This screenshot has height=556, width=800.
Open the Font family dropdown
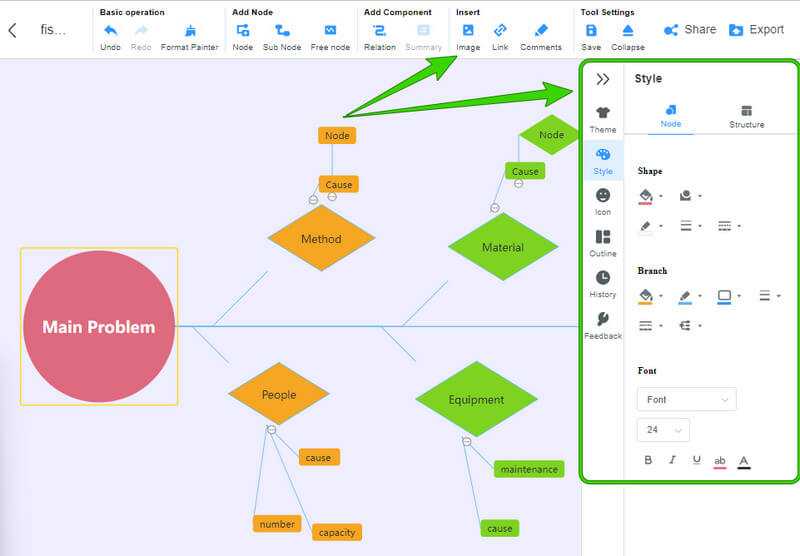(x=687, y=399)
